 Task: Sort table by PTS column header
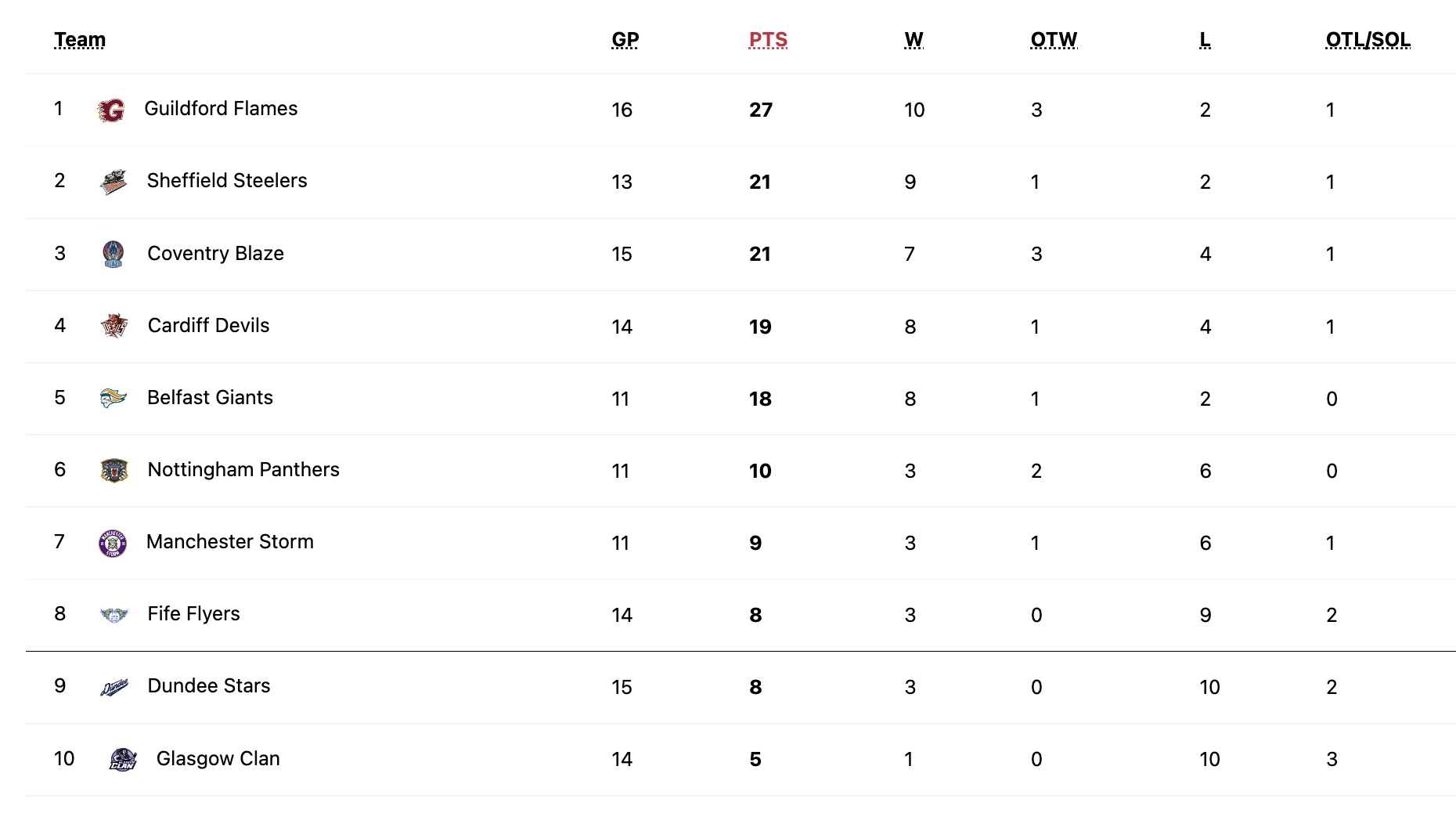click(x=768, y=39)
